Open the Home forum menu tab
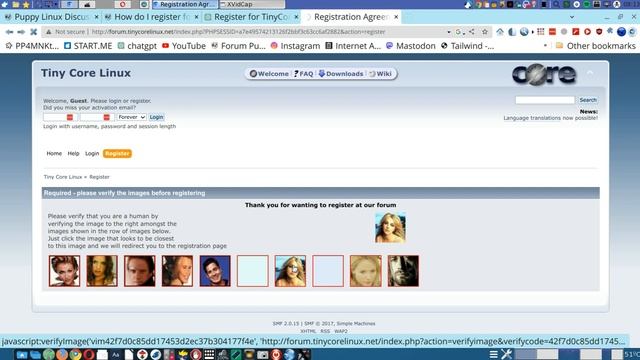The height and width of the screenshot is (360, 640). pyautogui.click(x=54, y=153)
